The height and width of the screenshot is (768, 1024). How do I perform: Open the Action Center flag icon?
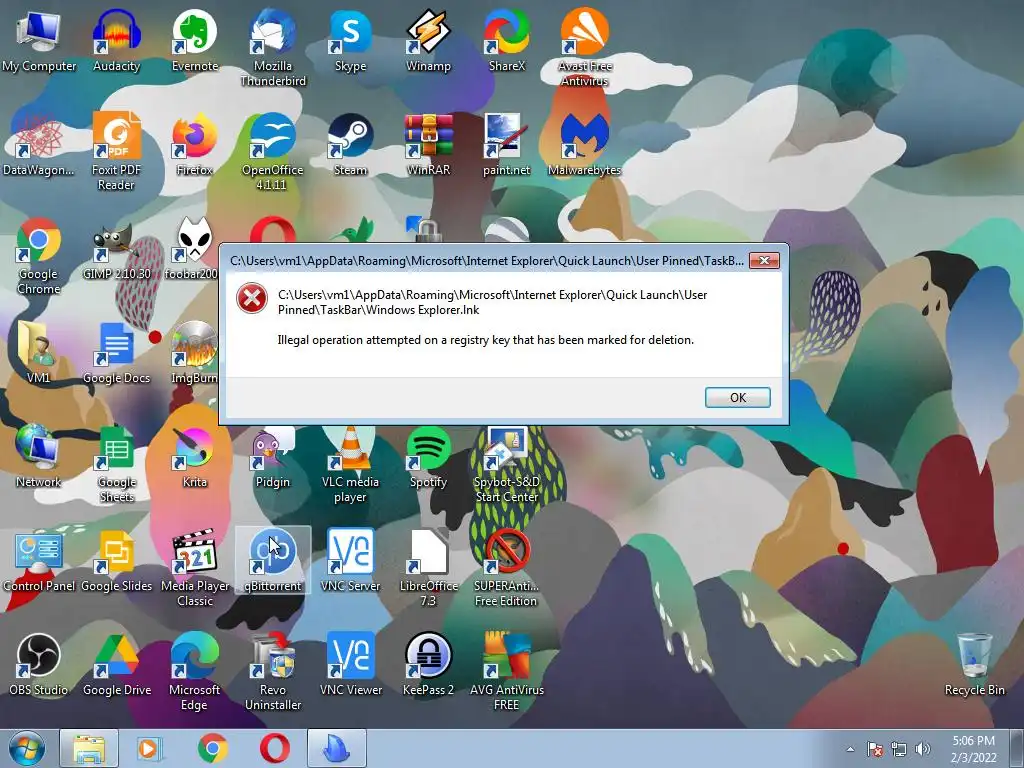[x=875, y=749]
